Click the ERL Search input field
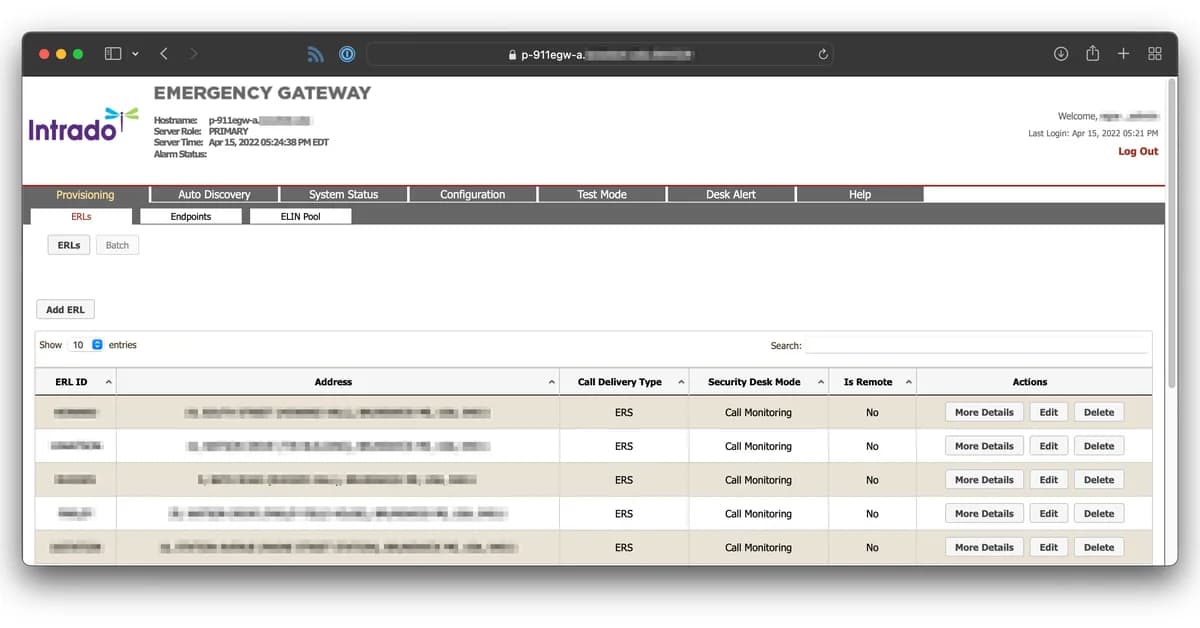 tap(976, 345)
